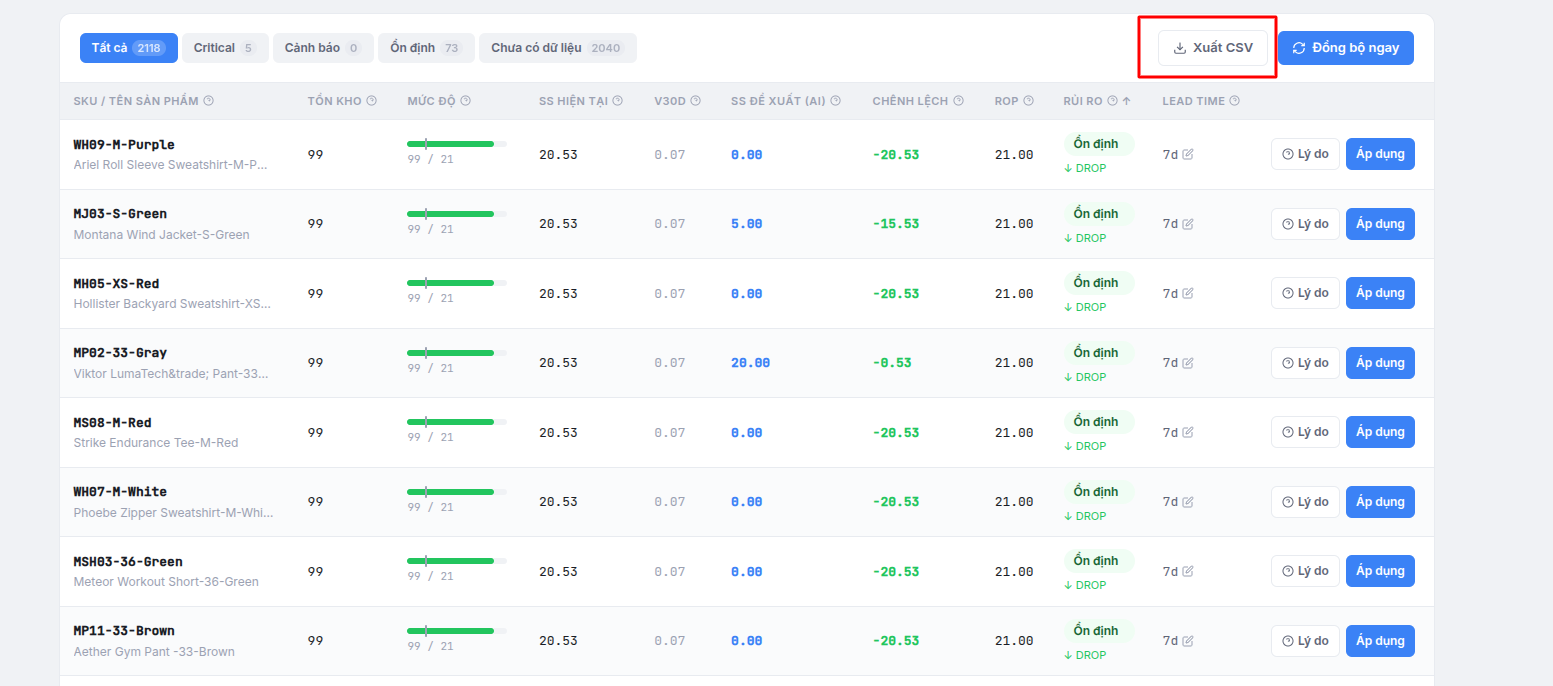
Task: Click product name Aether Gym Pant -33-Brown
Action: coord(154,652)
